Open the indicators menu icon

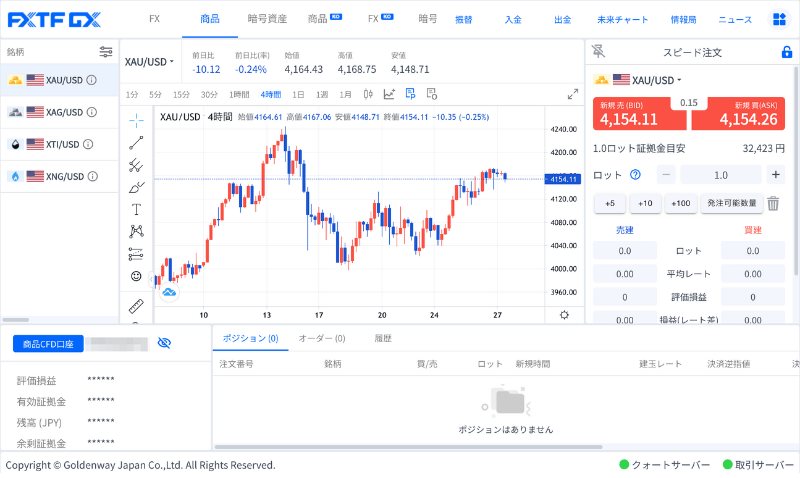point(389,94)
